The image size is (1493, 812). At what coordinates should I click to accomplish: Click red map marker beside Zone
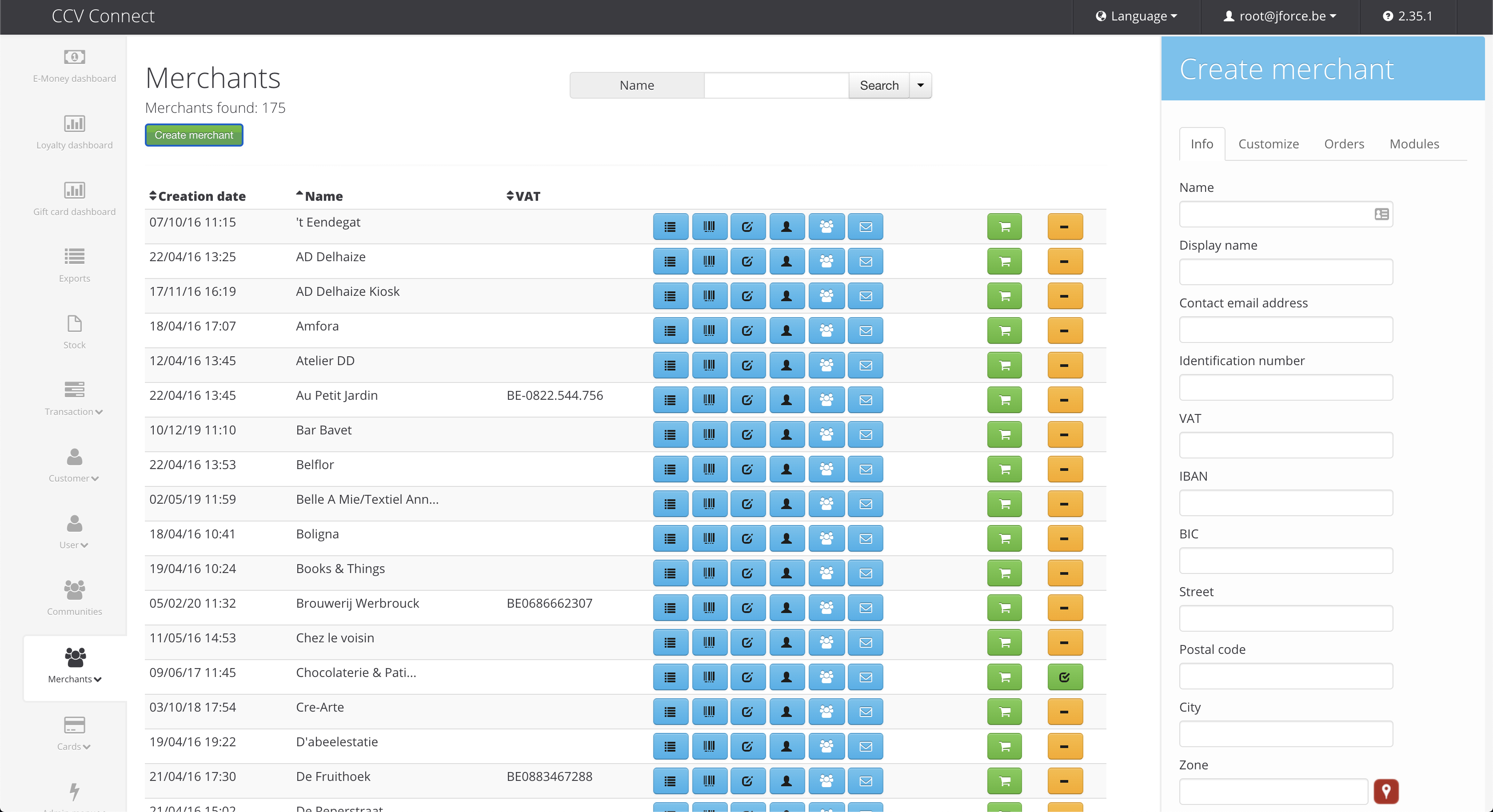(x=1386, y=791)
